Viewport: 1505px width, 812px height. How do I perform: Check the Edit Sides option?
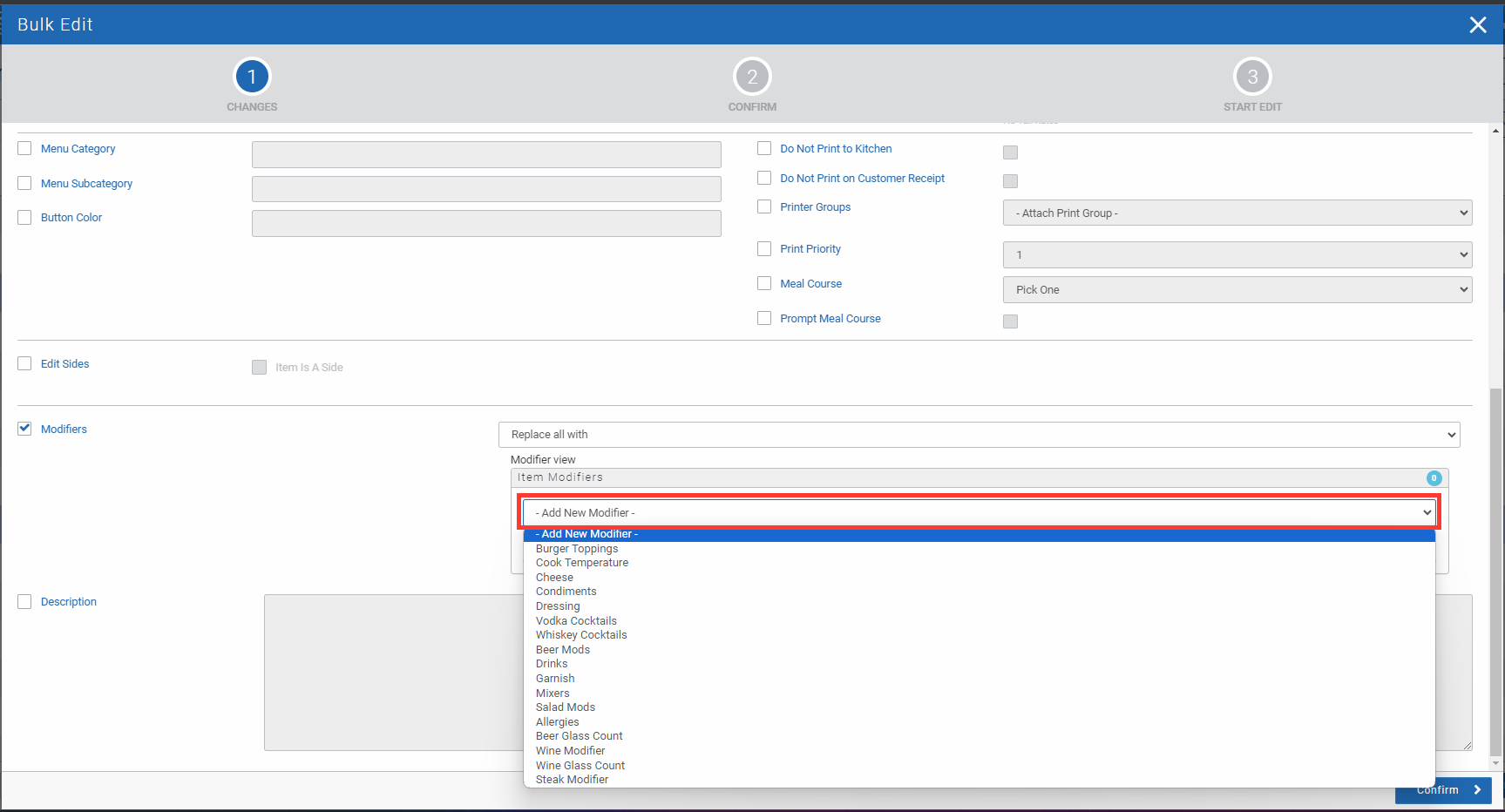coord(24,363)
